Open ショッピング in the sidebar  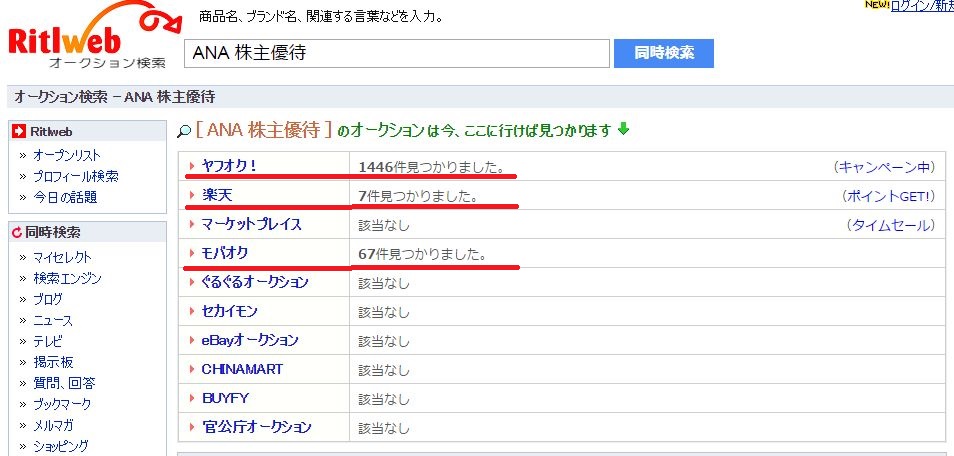(x=61, y=446)
